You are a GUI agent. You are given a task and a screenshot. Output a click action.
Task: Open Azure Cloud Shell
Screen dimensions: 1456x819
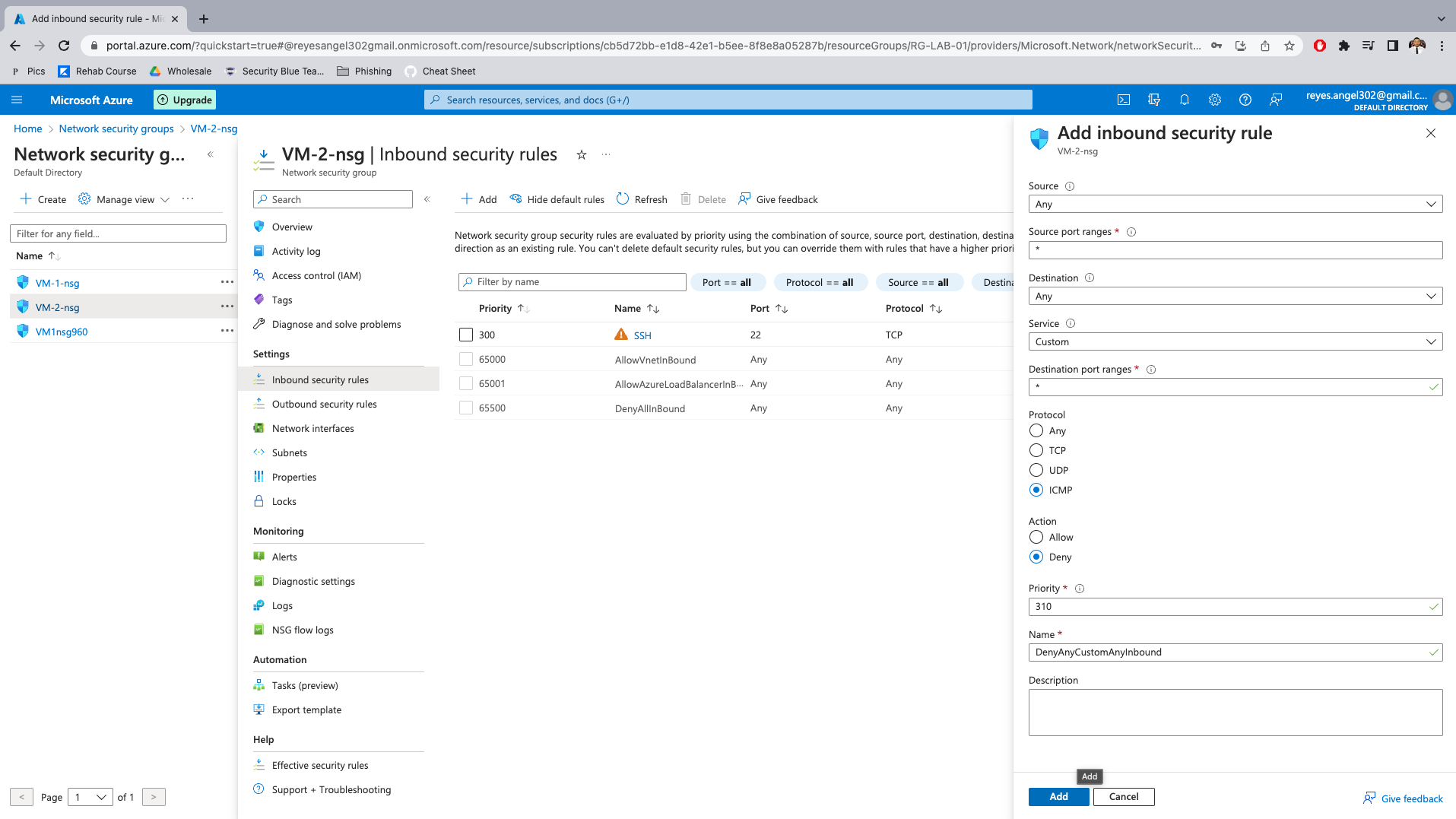point(1123,100)
